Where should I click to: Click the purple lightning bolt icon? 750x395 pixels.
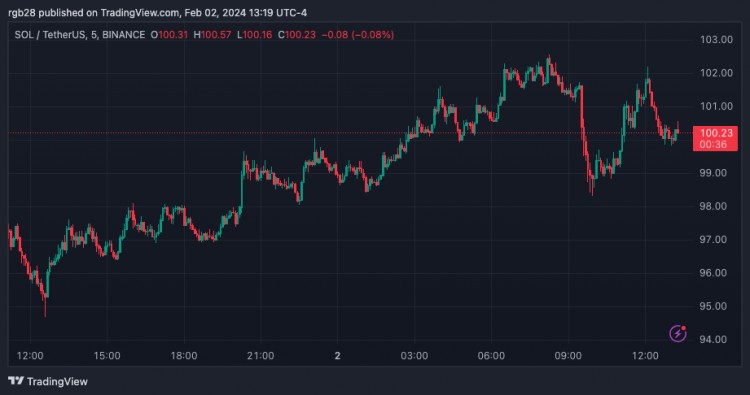pos(678,333)
